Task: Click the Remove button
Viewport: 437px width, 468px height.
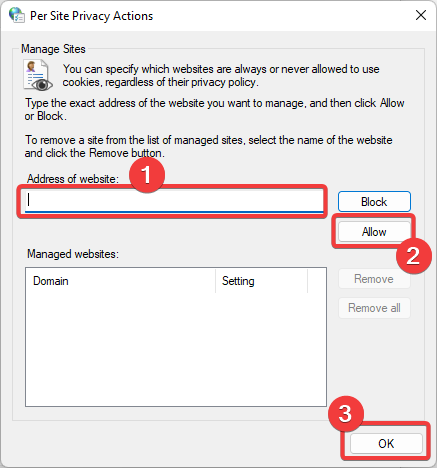Action: (374, 279)
